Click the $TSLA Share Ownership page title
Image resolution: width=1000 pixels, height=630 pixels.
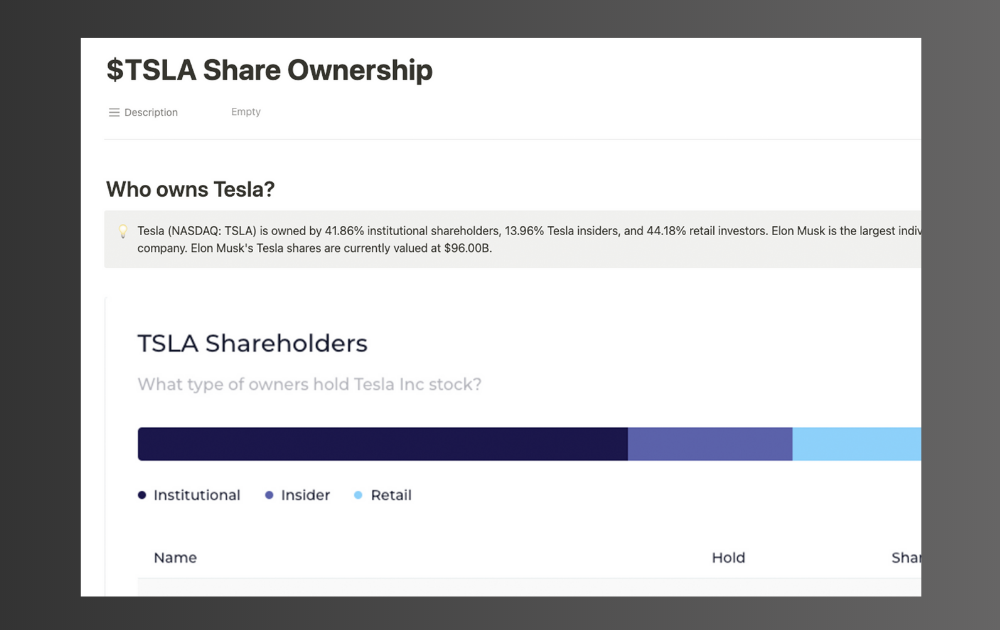(270, 70)
